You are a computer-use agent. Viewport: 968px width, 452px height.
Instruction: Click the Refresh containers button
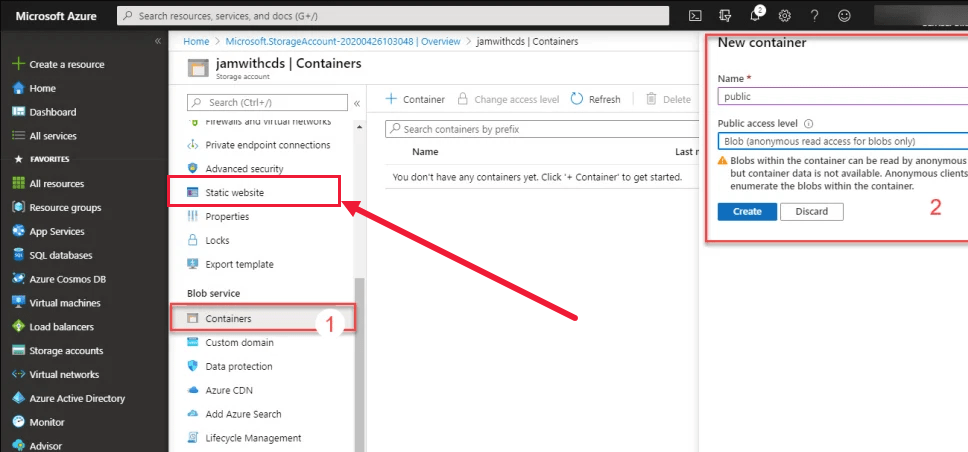click(x=596, y=99)
